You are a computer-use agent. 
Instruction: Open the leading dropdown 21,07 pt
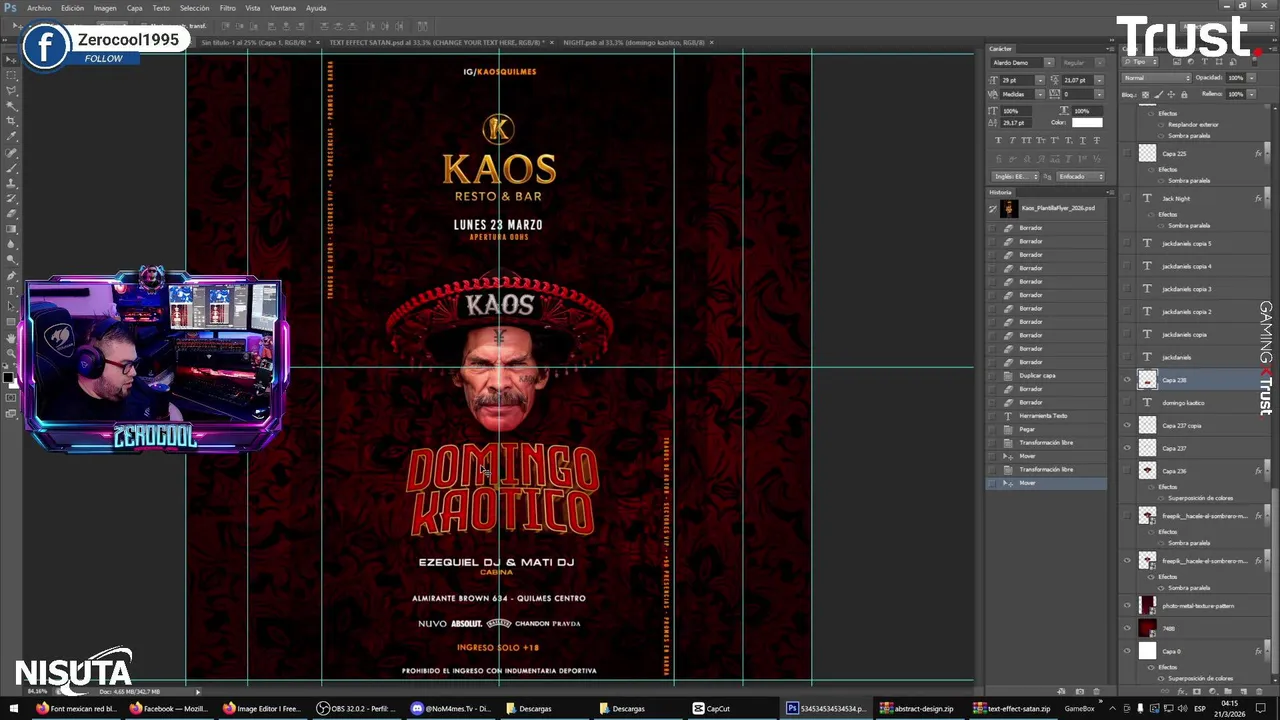[1099, 81]
